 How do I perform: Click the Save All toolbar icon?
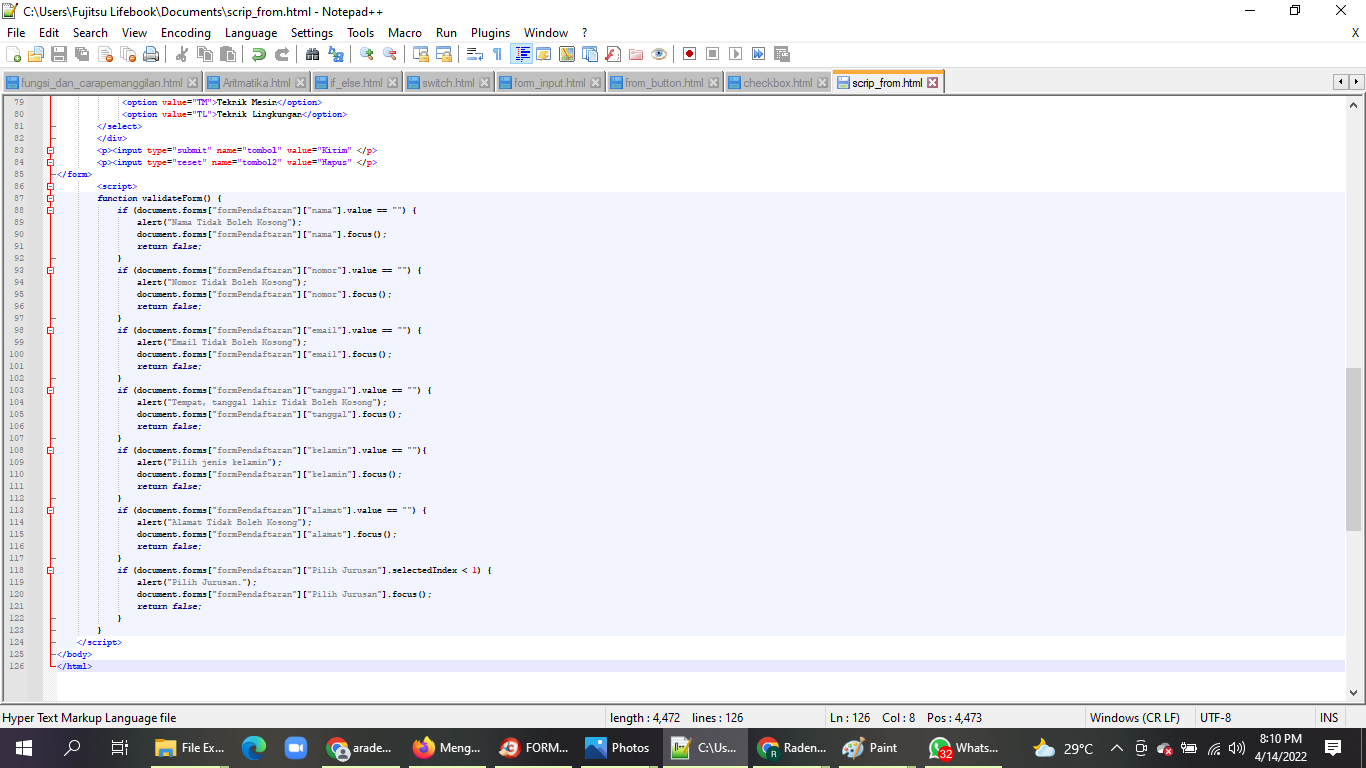pyautogui.click(x=82, y=54)
